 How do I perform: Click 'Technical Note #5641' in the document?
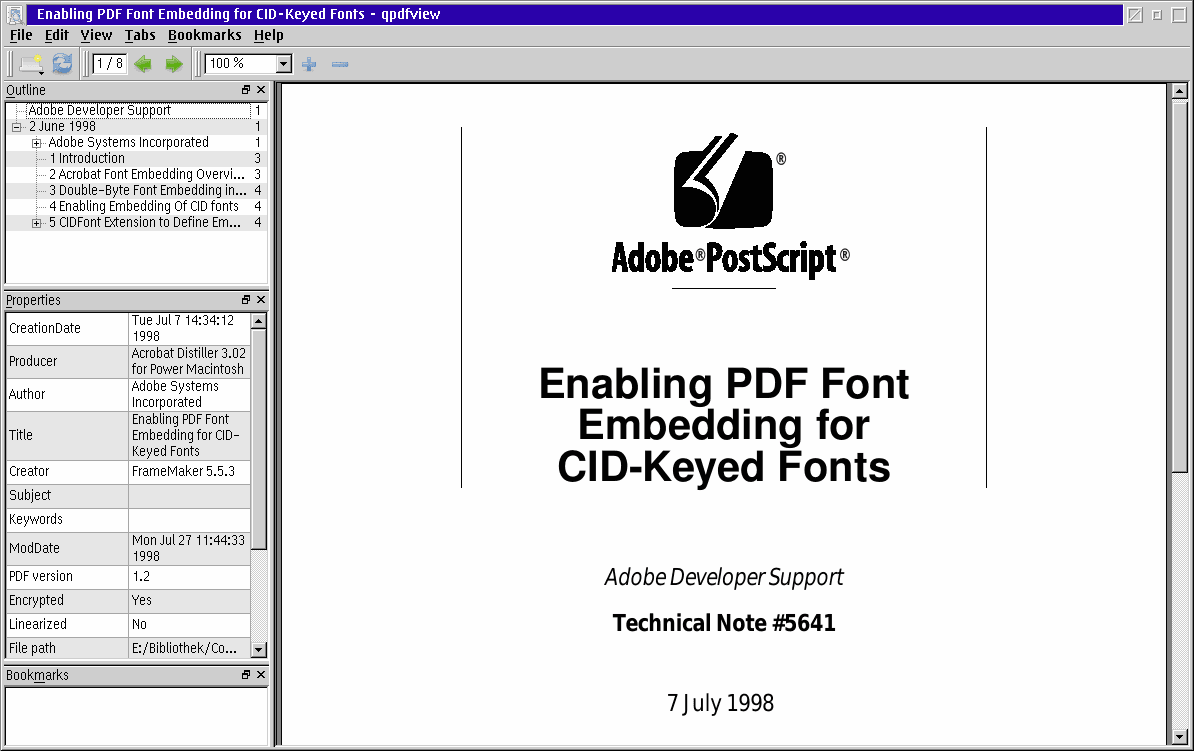(724, 623)
